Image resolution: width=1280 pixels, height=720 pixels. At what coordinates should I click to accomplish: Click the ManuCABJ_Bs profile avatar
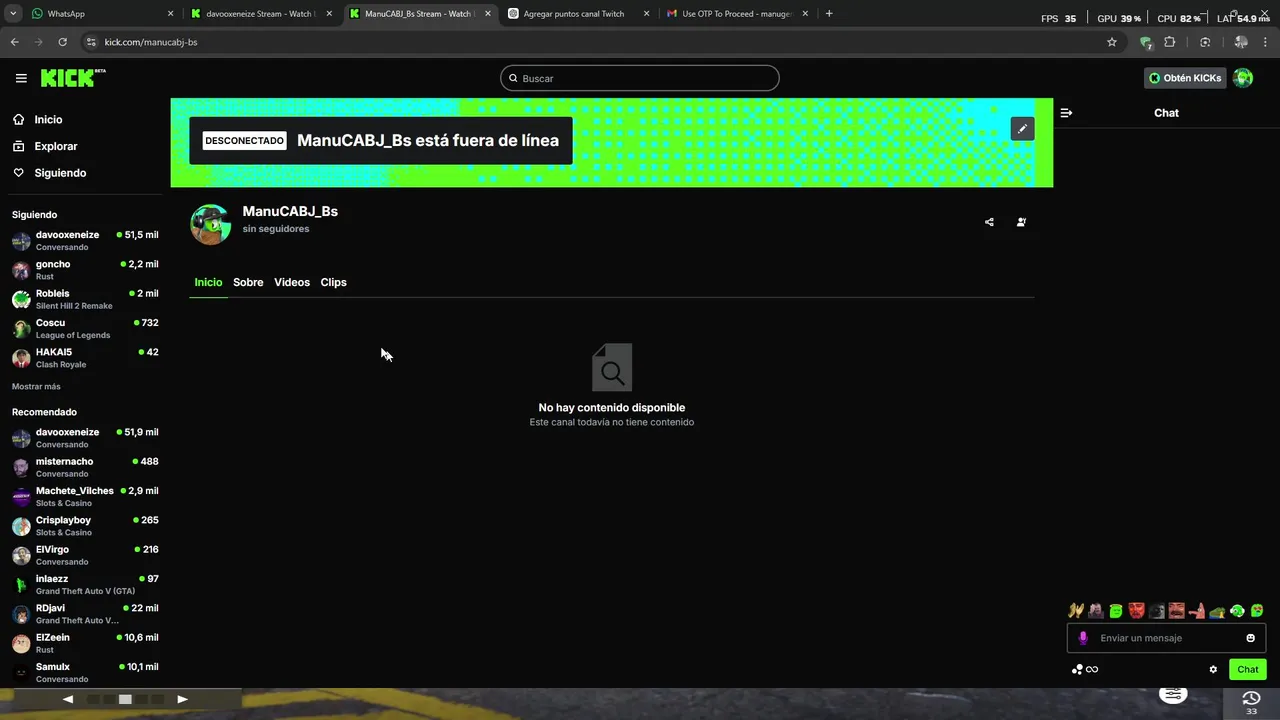point(211,224)
